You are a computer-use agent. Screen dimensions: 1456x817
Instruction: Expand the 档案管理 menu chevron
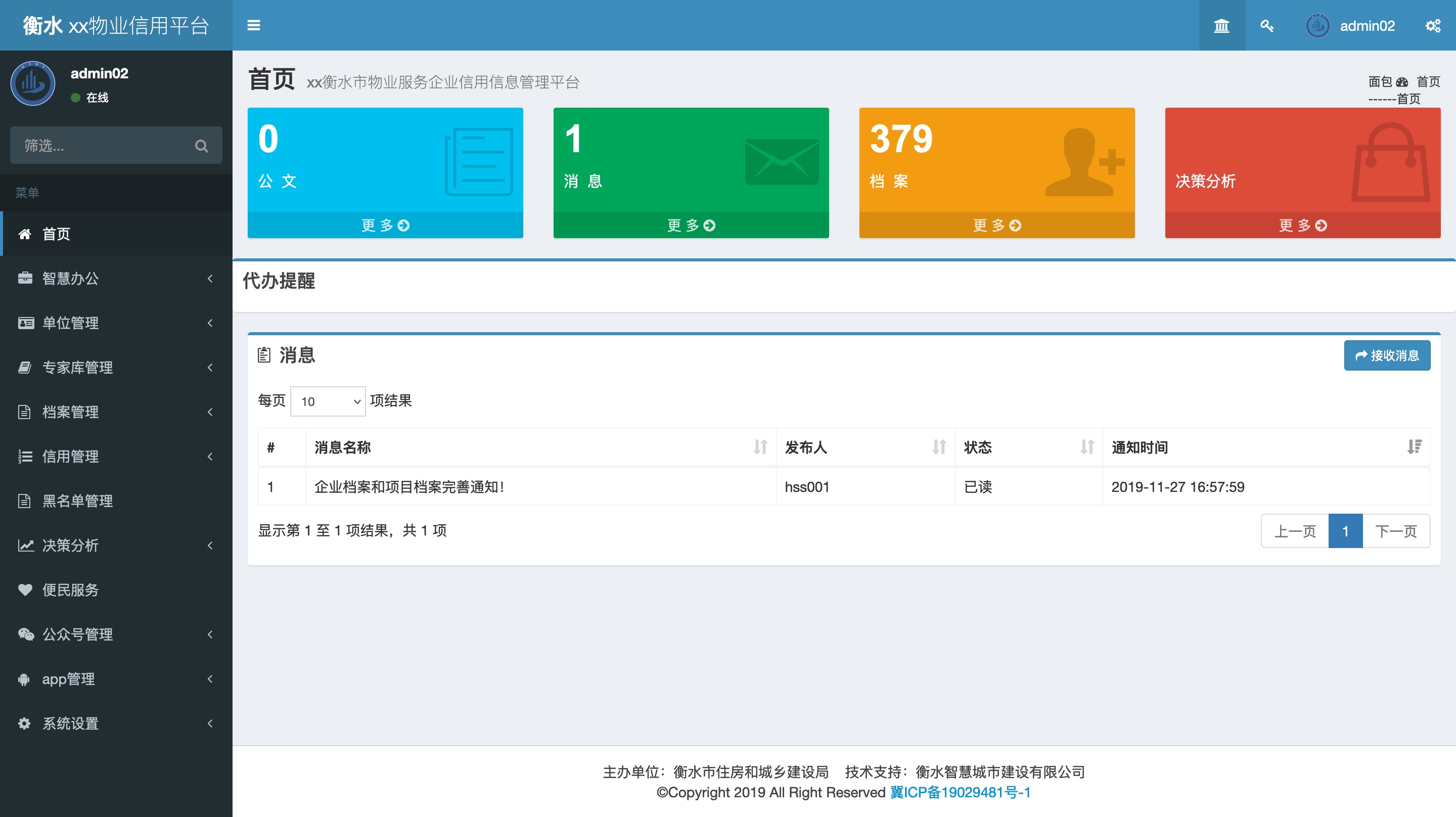pyautogui.click(x=210, y=412)
